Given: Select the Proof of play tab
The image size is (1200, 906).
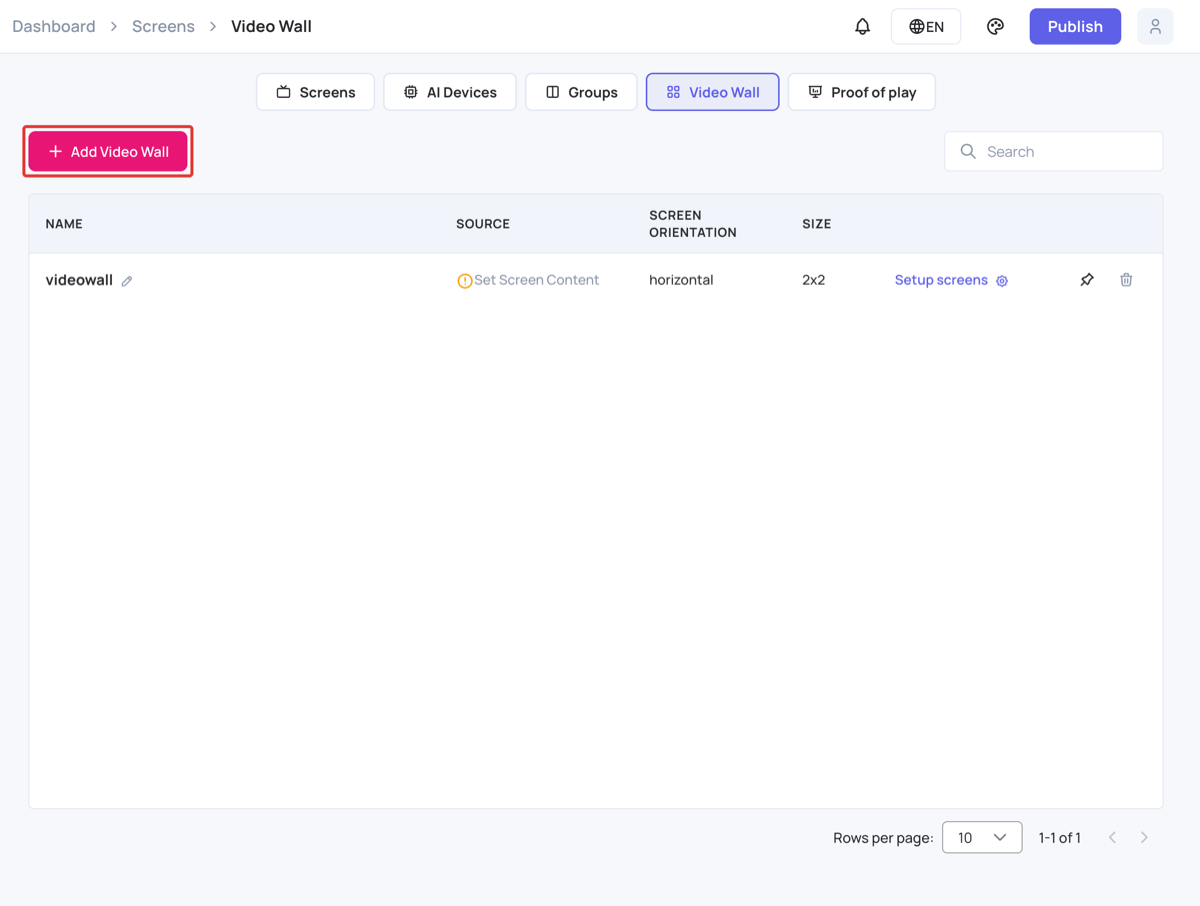Looking at the screenshot, I should [x=862, y=92].
